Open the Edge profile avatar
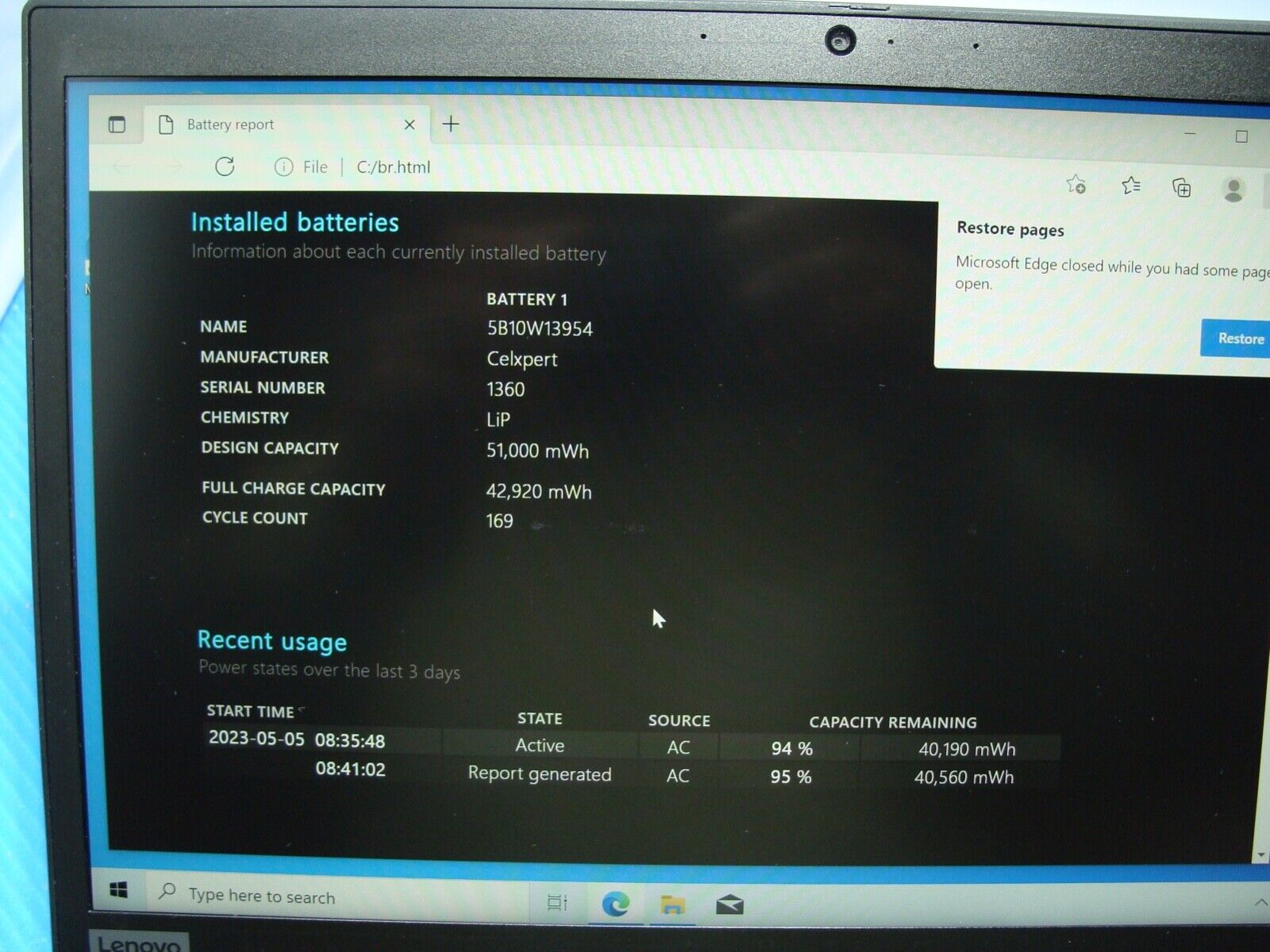Screen dimensions: 1270x952 [x=1233, y=190]
